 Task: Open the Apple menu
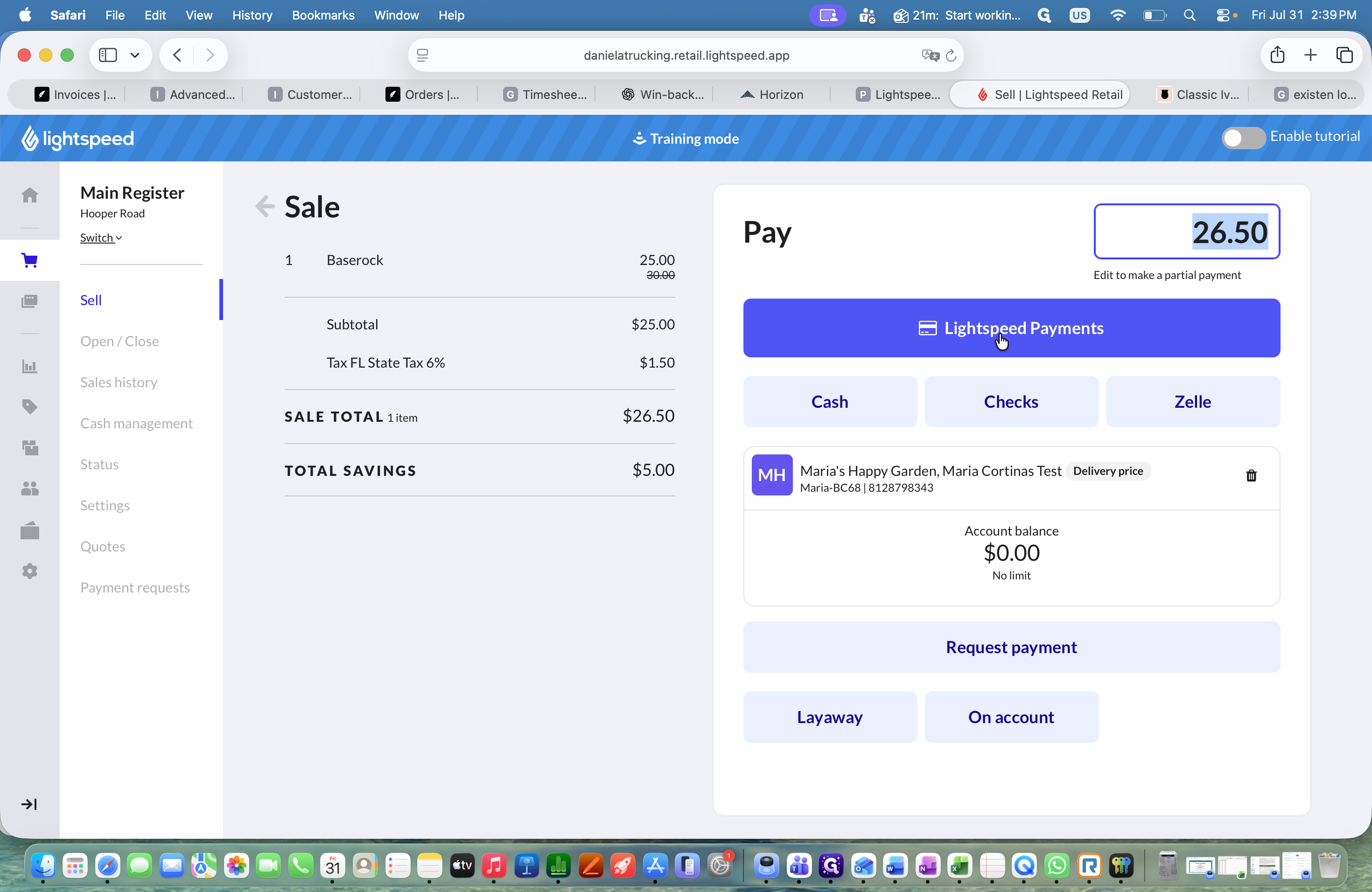point(25,15)
